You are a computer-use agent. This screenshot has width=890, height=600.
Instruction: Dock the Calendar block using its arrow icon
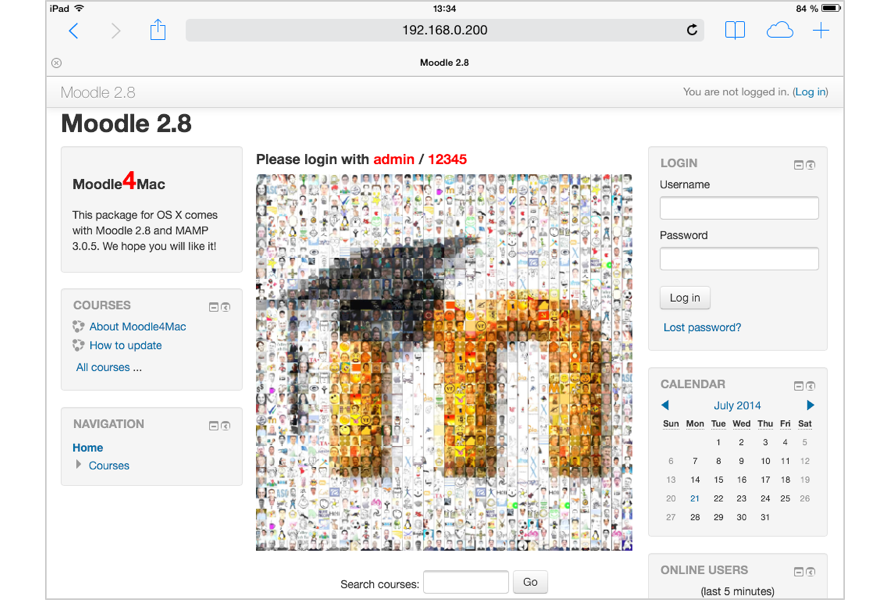tap(811, 386)
